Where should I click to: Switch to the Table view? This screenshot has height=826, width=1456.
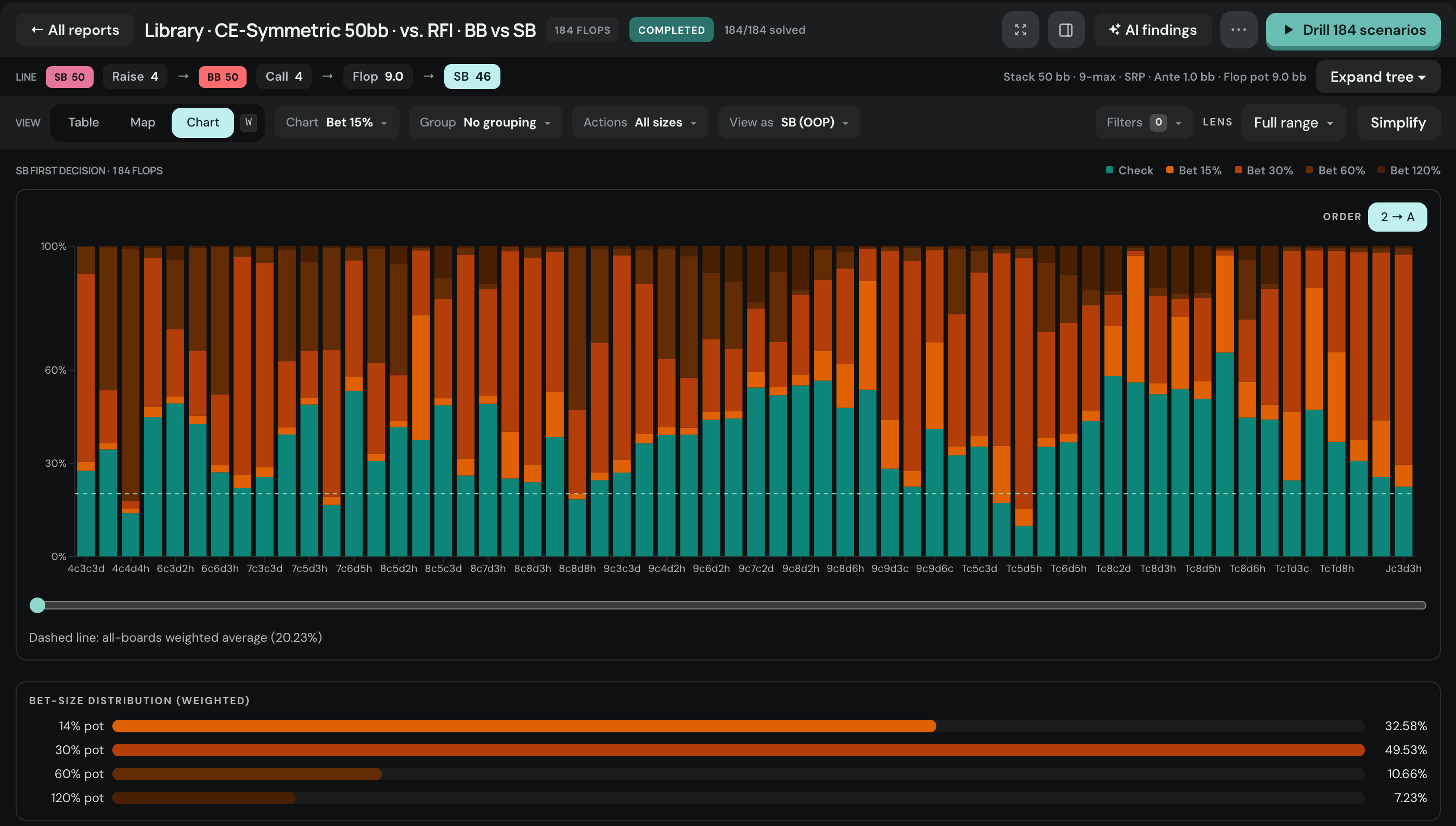click(x=83, y=122)
